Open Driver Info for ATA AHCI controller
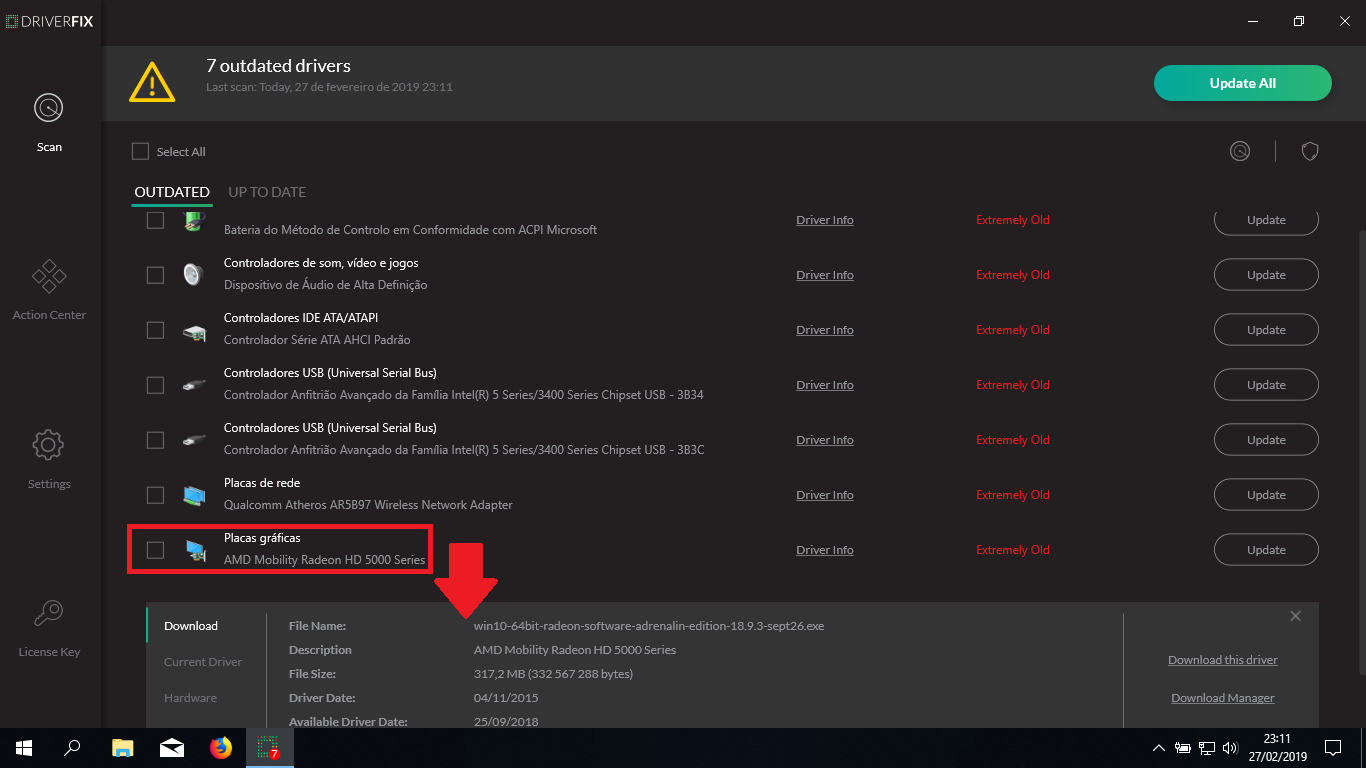The width and height of the screenshot is (1366, 768). click(x=825, y=330)
